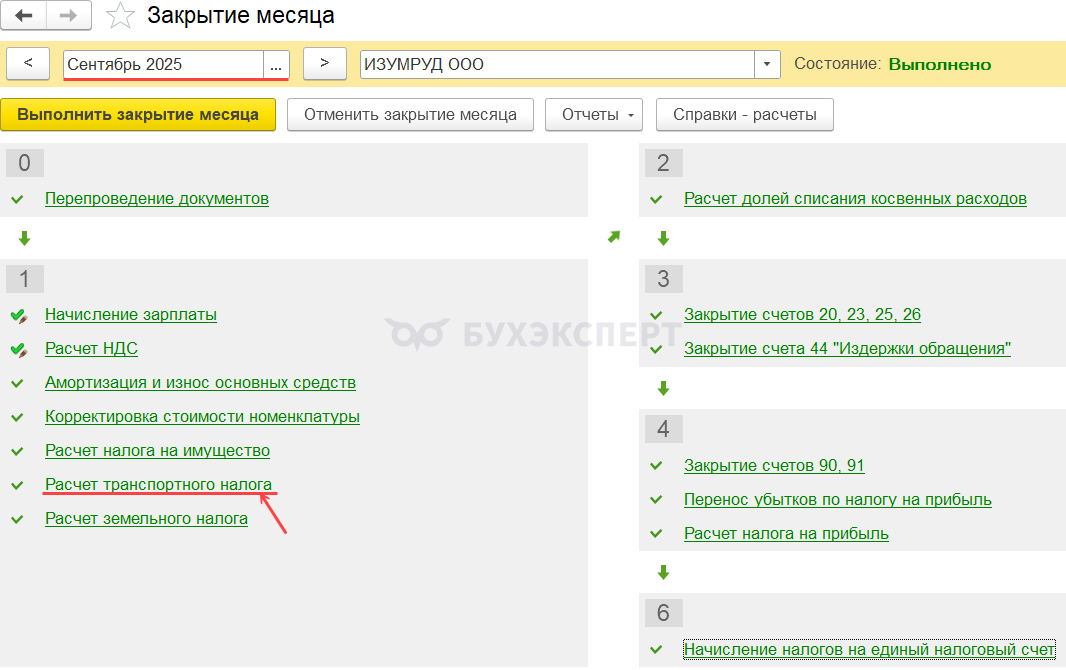Screen dimensions: 1066x670
Task: Click the stage 0 number label
Action: [x=24, y=163]
